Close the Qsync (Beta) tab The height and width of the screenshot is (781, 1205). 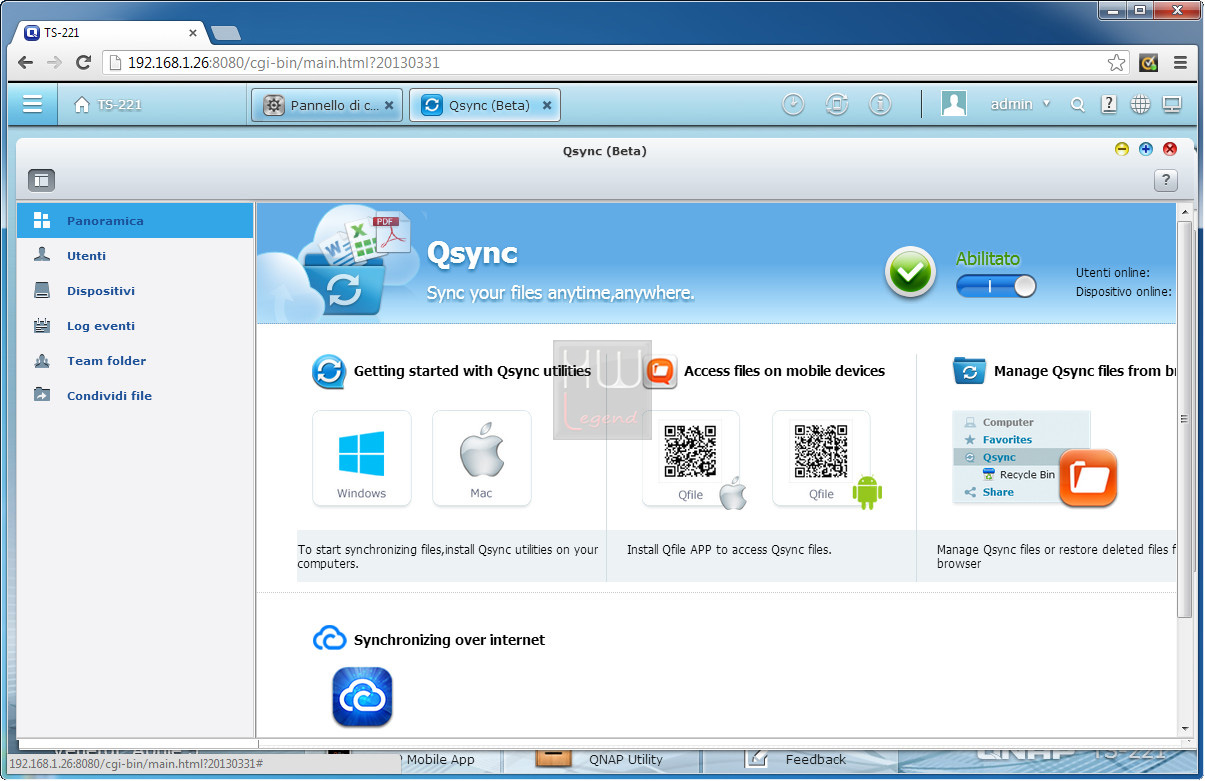[x=547, y=105]
